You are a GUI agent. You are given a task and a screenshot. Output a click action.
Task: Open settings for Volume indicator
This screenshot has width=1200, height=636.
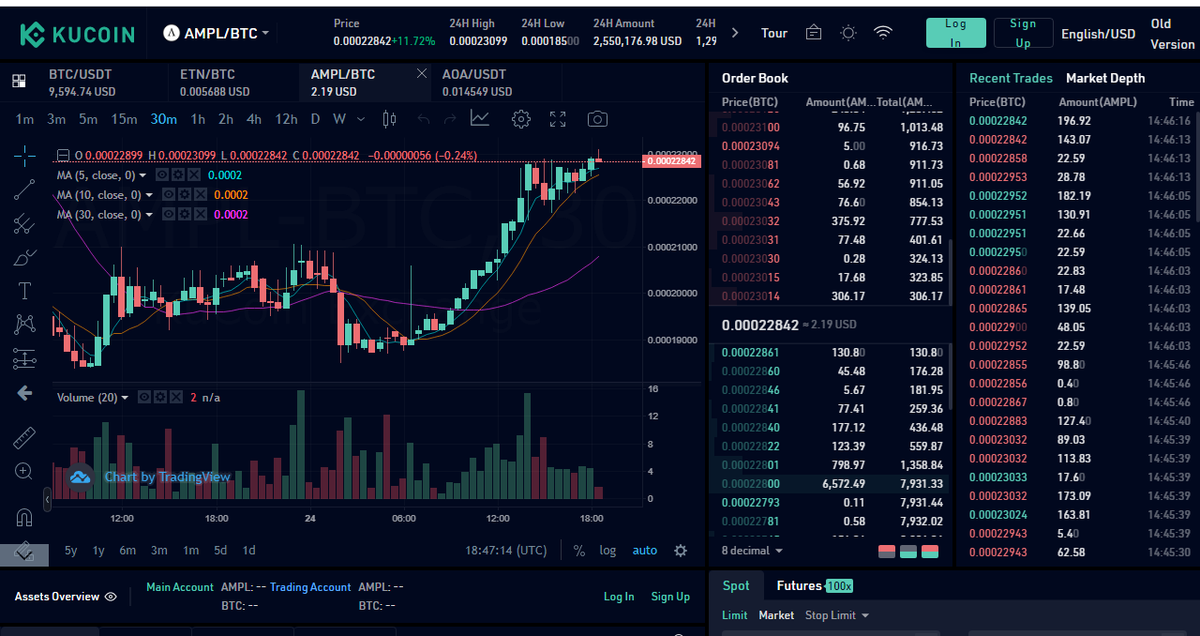pyautogui.click(x=160, y=397)
